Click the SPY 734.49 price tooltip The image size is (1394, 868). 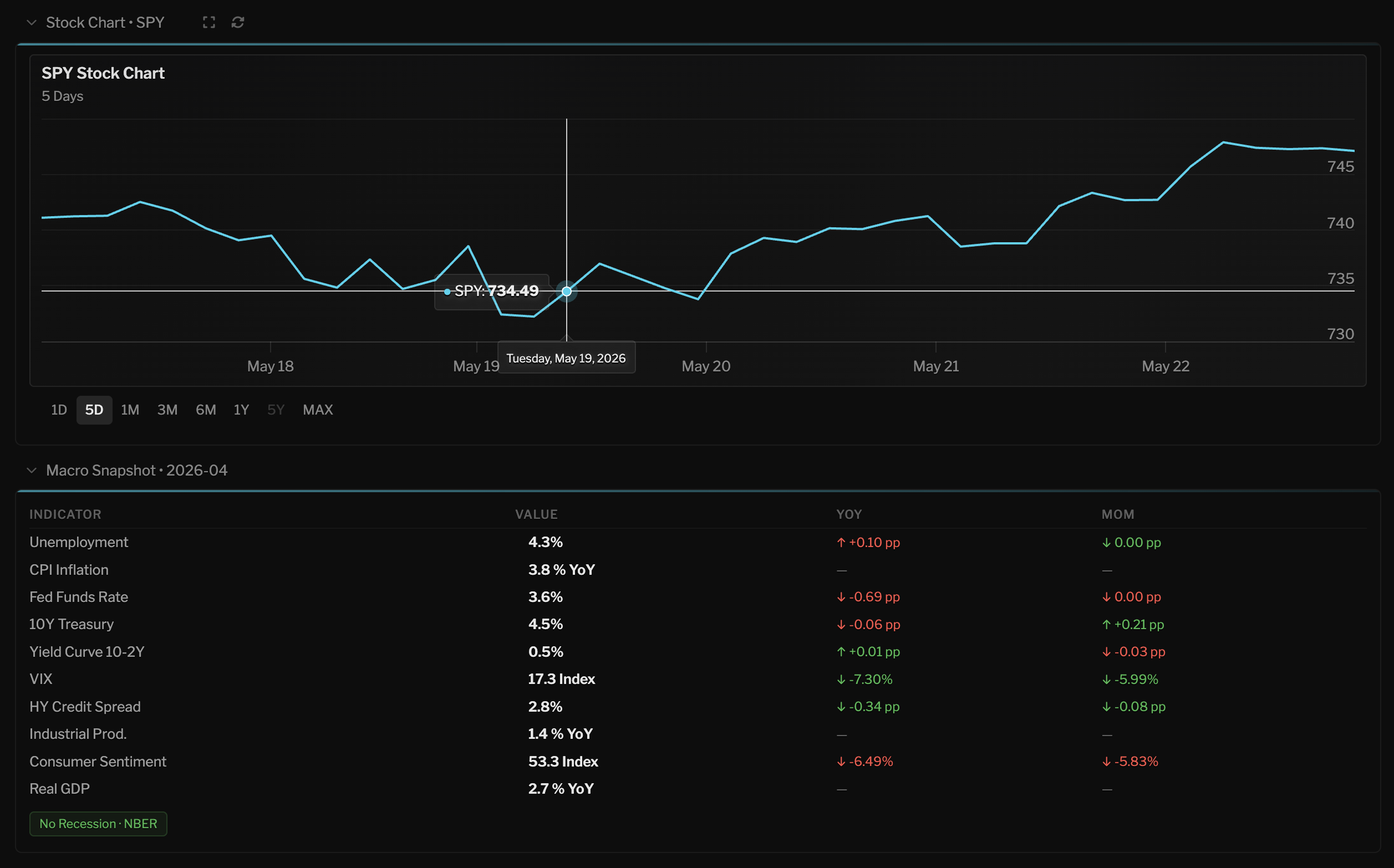[491, 292]
